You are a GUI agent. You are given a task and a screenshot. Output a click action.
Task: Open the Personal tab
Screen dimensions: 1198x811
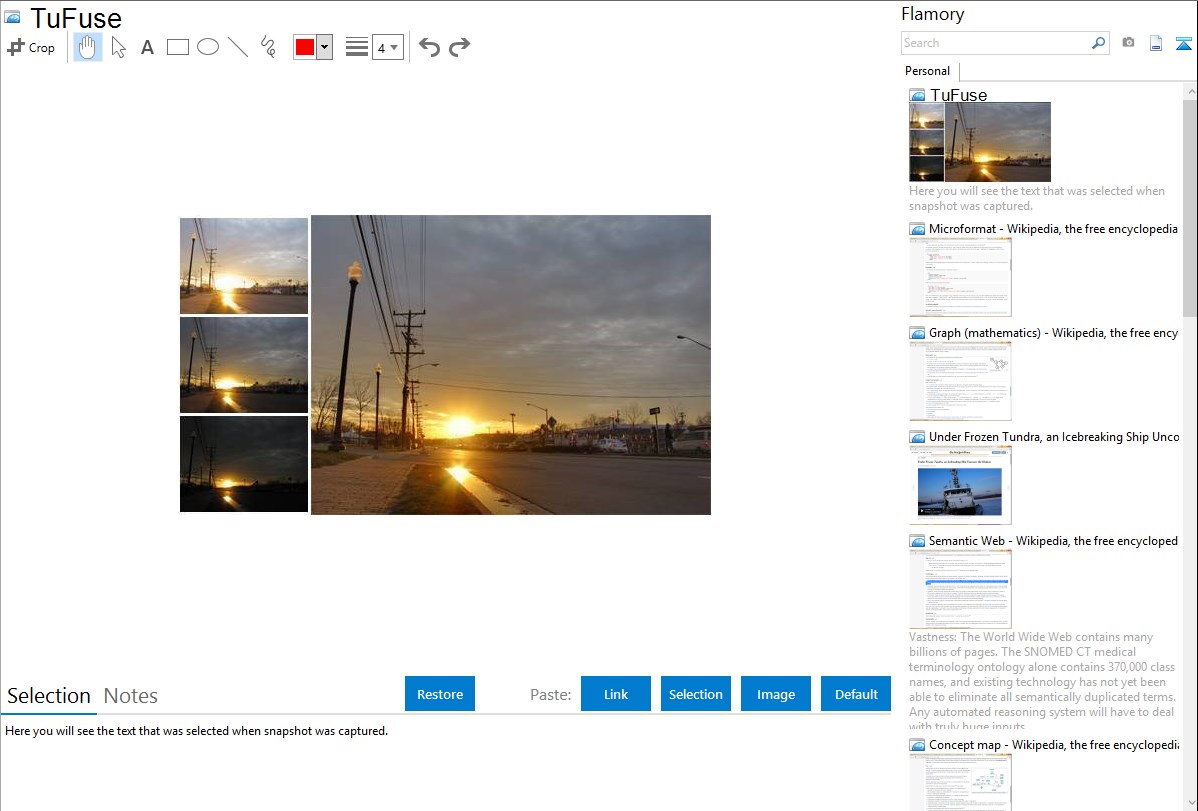coord(928,71)
